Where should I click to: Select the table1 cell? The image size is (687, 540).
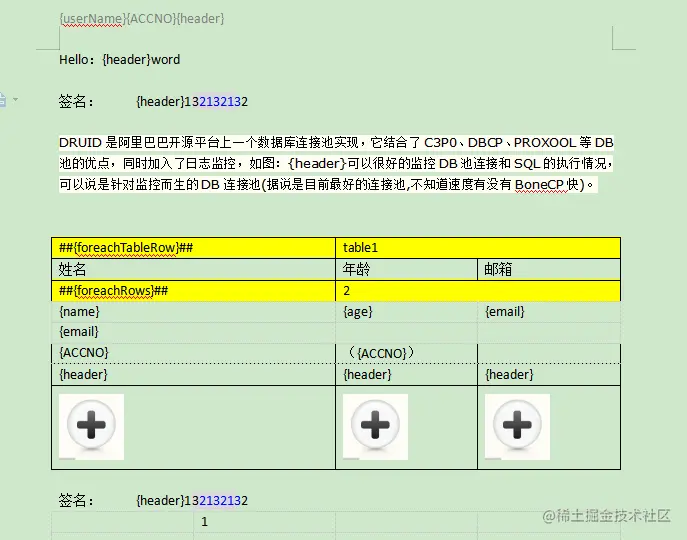click(478, 248)
